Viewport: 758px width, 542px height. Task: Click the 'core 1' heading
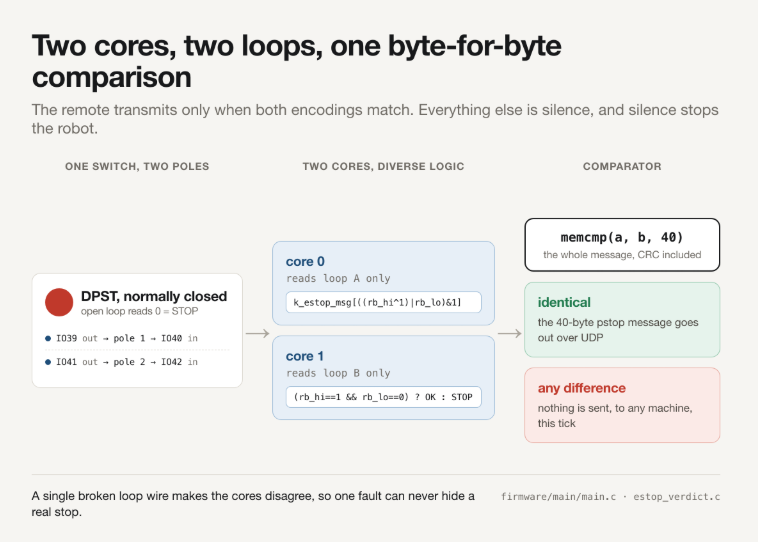click(x=305, y=356)
